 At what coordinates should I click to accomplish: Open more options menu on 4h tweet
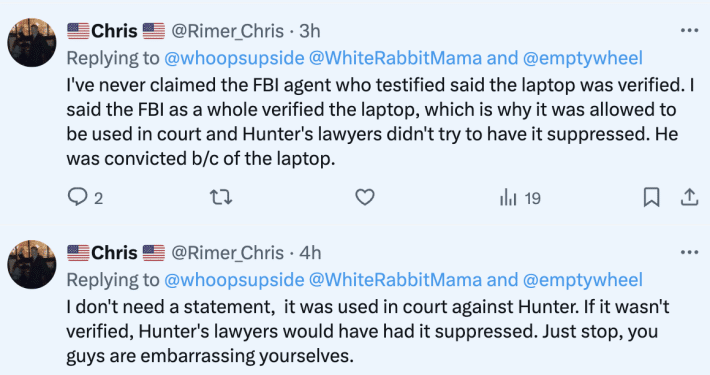689,252
